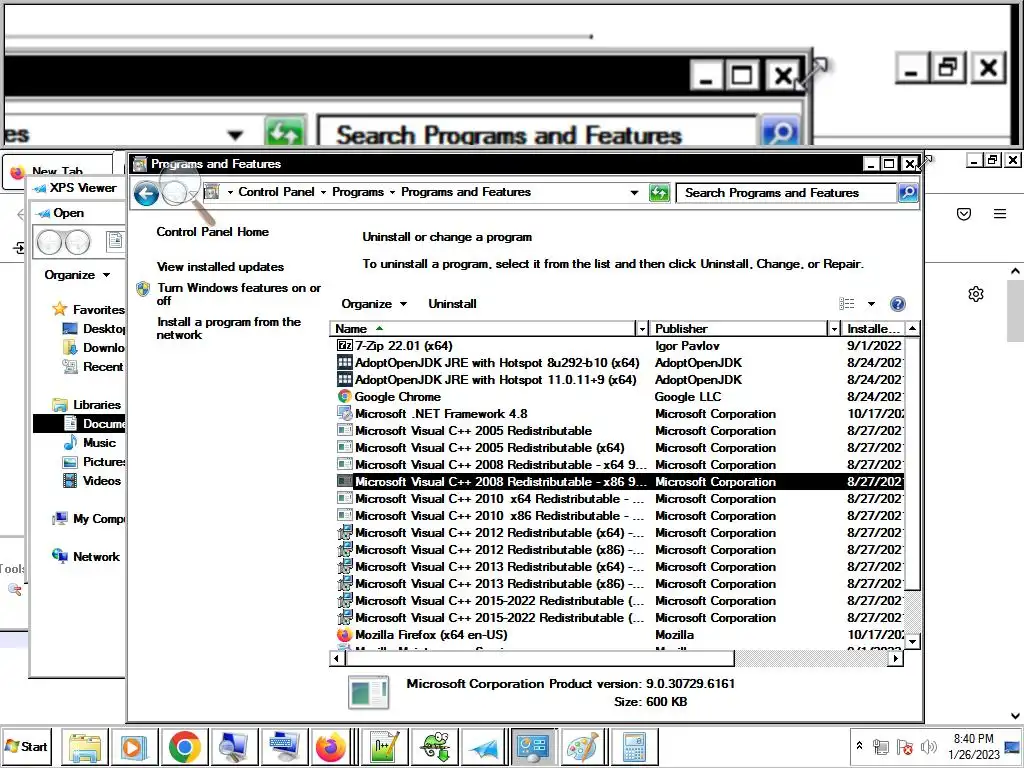The image size is (1024, 768).
Task: Click the Action Center flag tray icon
Action: coord(904,746)
